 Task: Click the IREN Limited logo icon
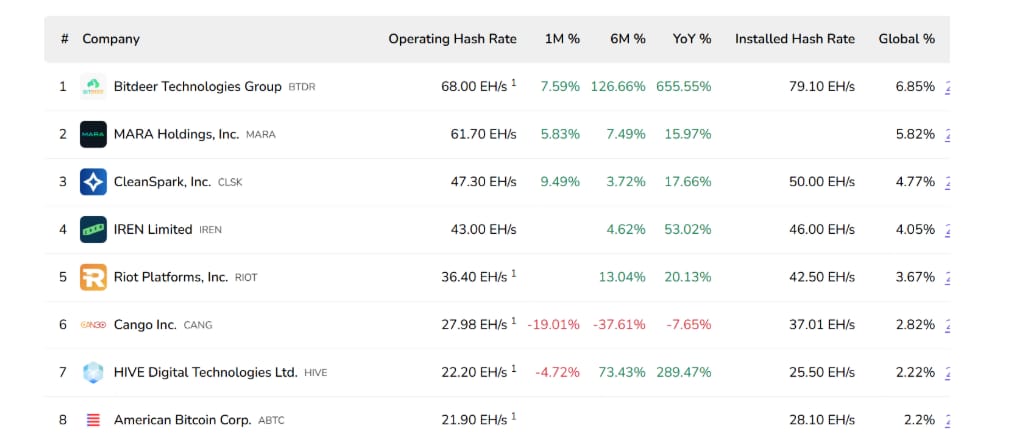pyautogui.click(x=93, y=229)
